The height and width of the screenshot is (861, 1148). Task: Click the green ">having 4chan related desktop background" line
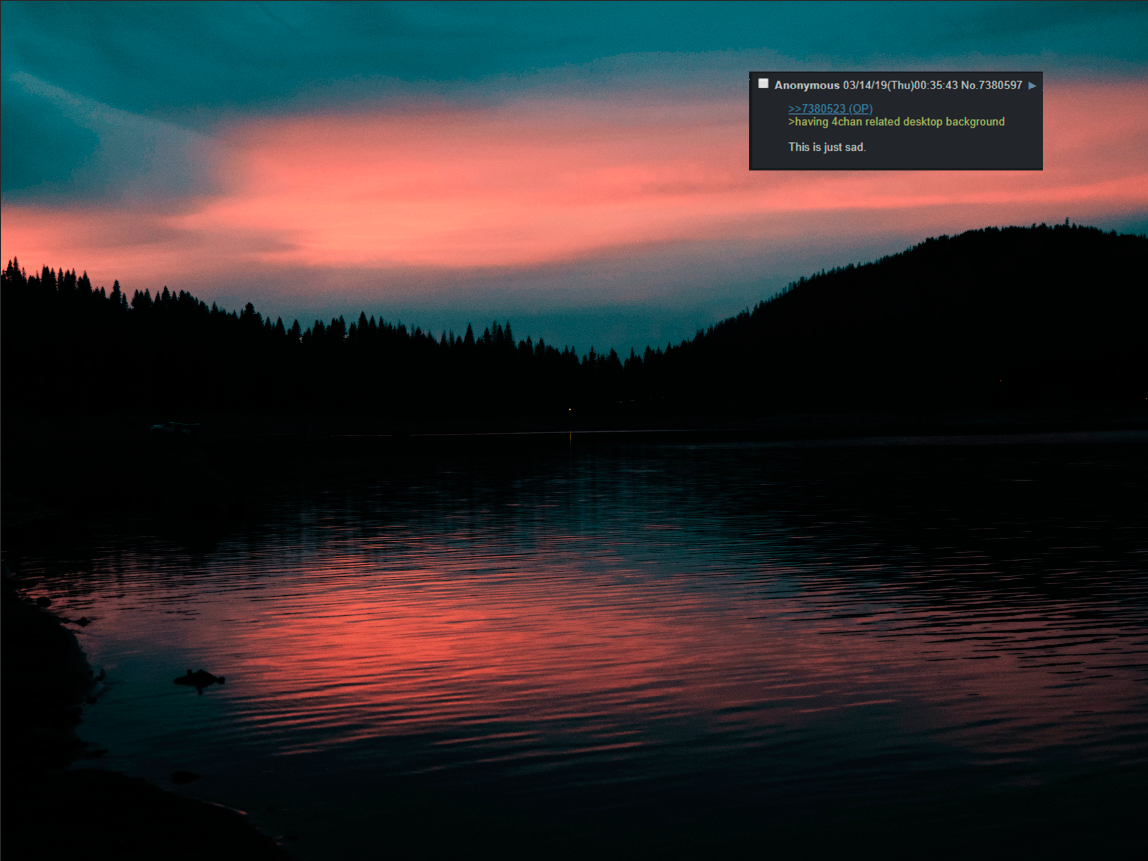[x=896, y=122]
